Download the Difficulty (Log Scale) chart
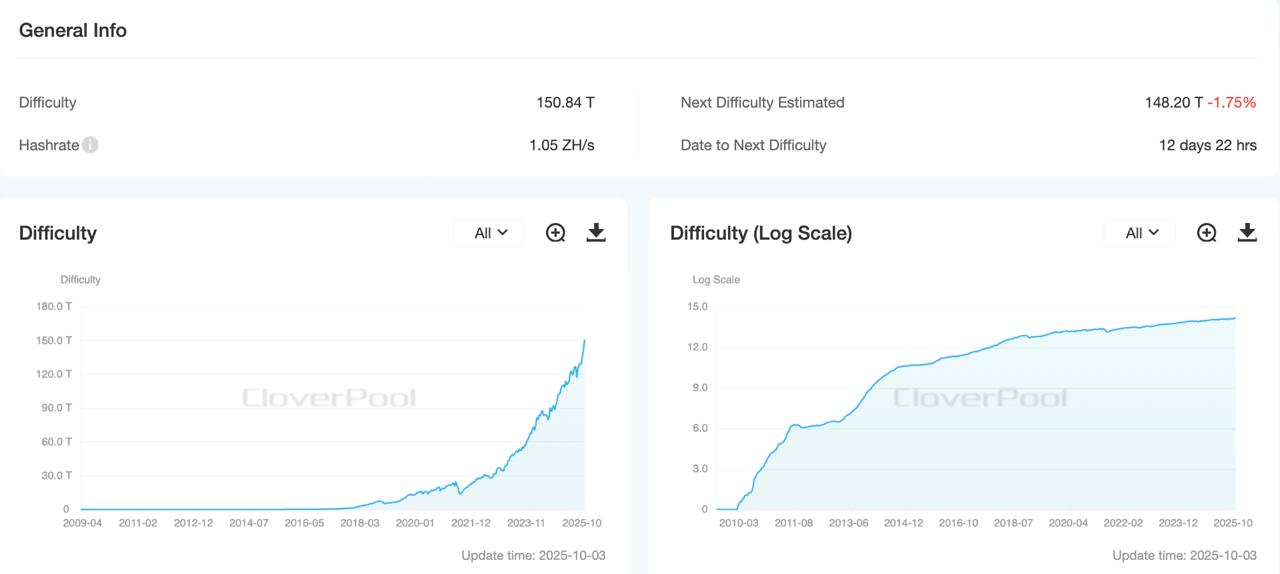Screen dimensions: 1280x574 [1247, 233]
